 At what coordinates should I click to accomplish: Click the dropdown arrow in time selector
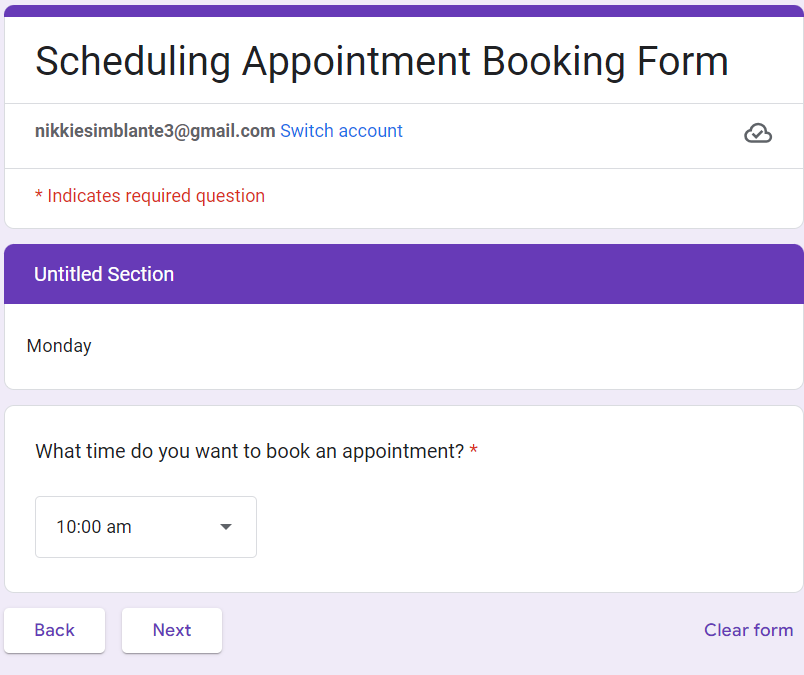pos(226,527)
